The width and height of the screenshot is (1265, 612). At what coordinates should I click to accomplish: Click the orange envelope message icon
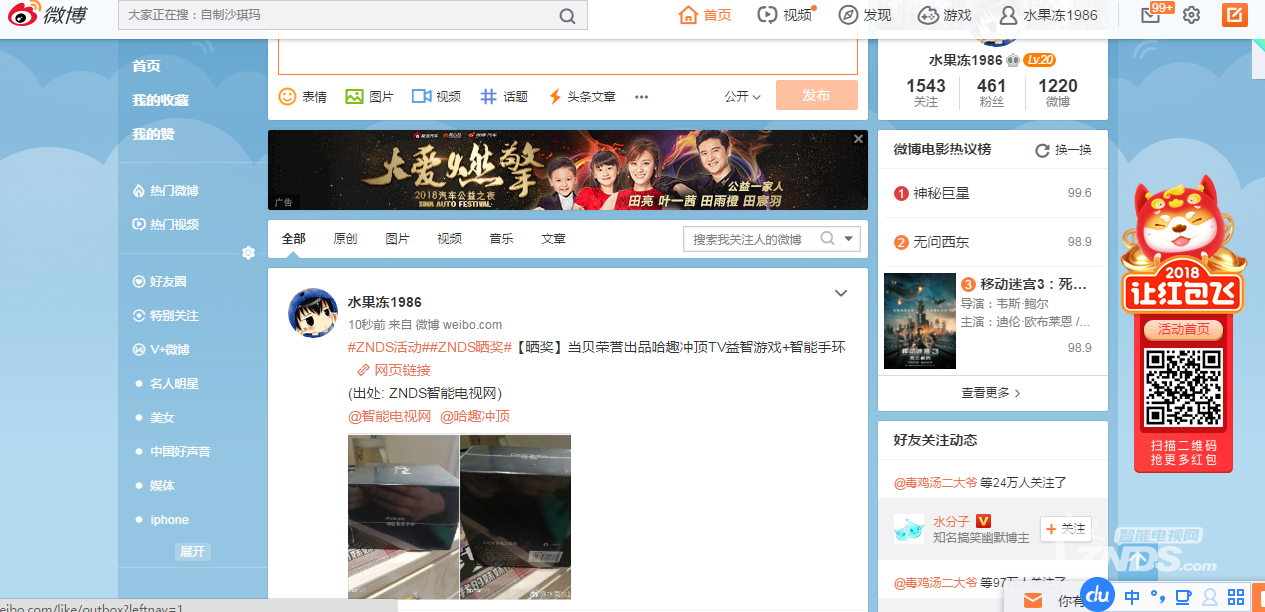click(1033, 600)
